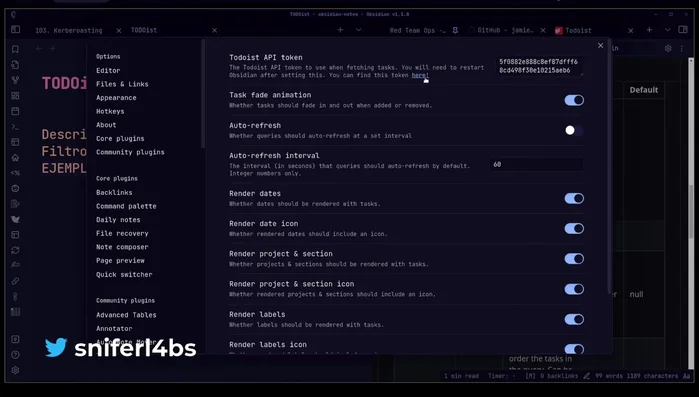Switch to the 103. Kerberoasting tab
The height and width of the screenshot is (397, 699).
(x=69, y=30)
